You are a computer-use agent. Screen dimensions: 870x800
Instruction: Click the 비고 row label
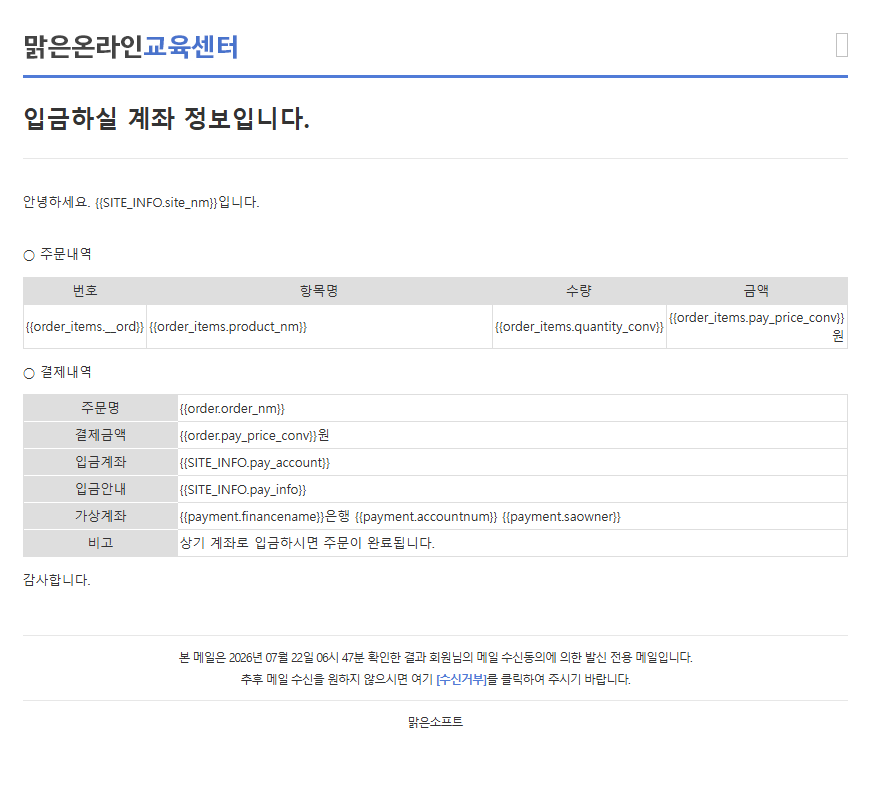[x=100, y=543]
